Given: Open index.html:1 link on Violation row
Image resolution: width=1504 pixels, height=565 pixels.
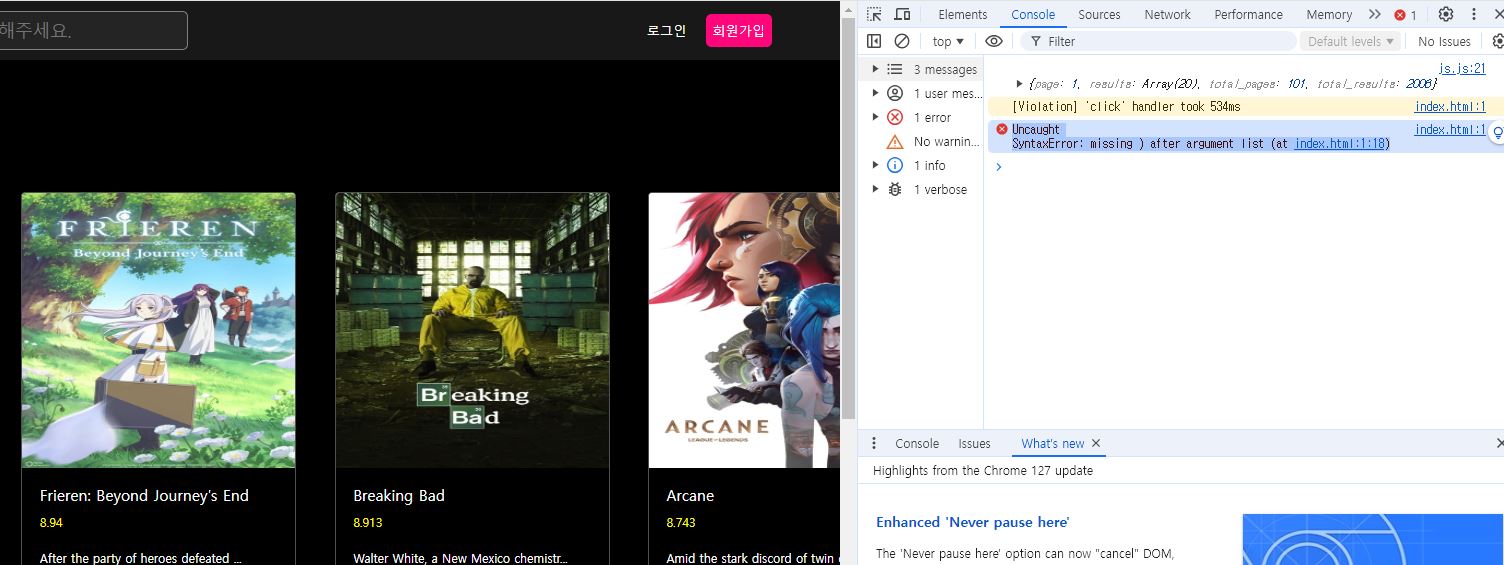Looking at the screenshot, I should [1450, 106].
